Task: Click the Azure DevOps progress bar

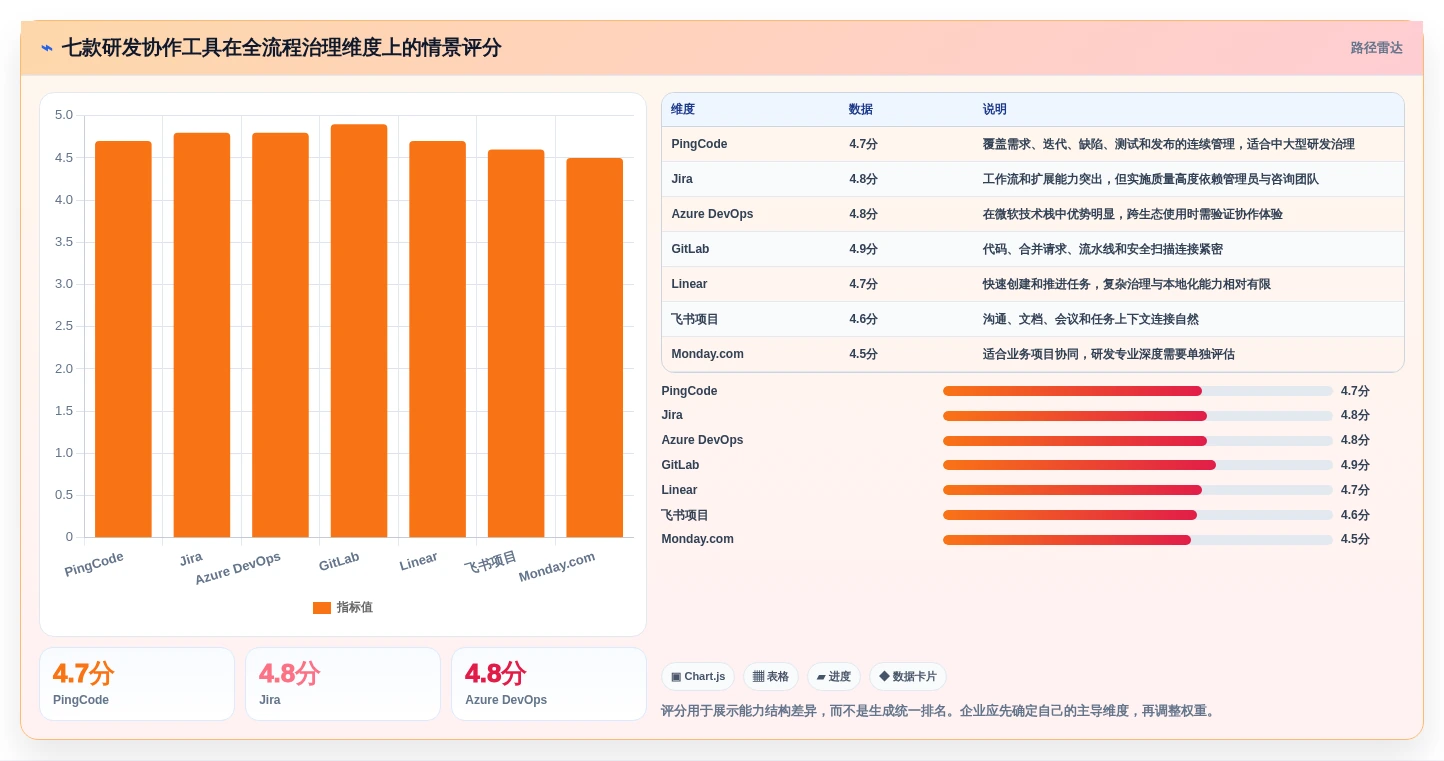Action: [1137, 441]
